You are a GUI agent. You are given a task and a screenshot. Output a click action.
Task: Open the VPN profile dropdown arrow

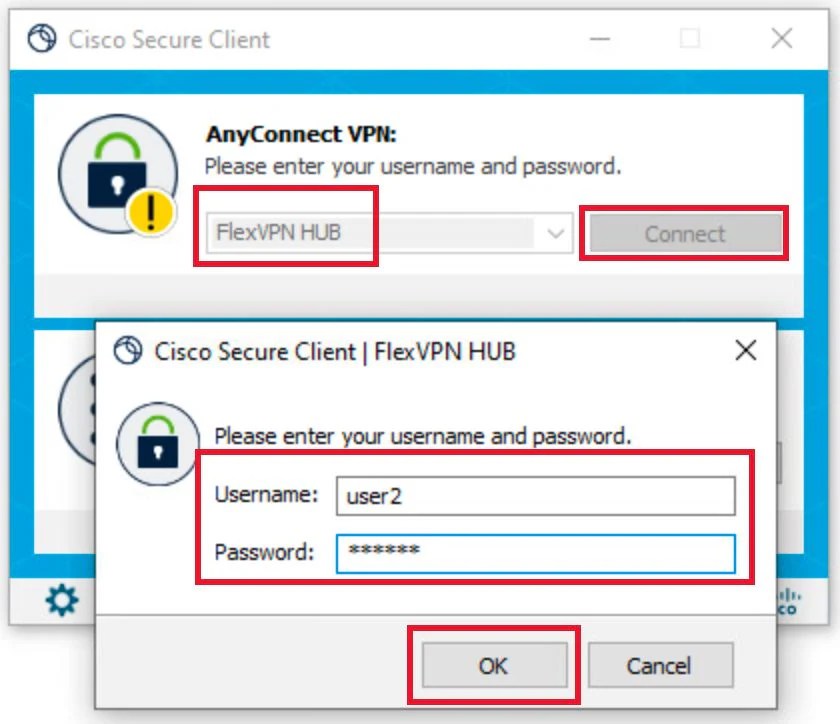[556, 233]
